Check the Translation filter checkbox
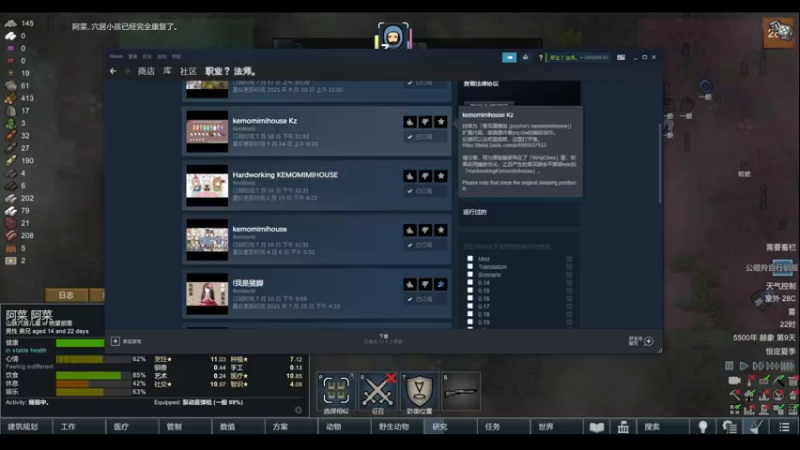800x450 pixels. 470,266
